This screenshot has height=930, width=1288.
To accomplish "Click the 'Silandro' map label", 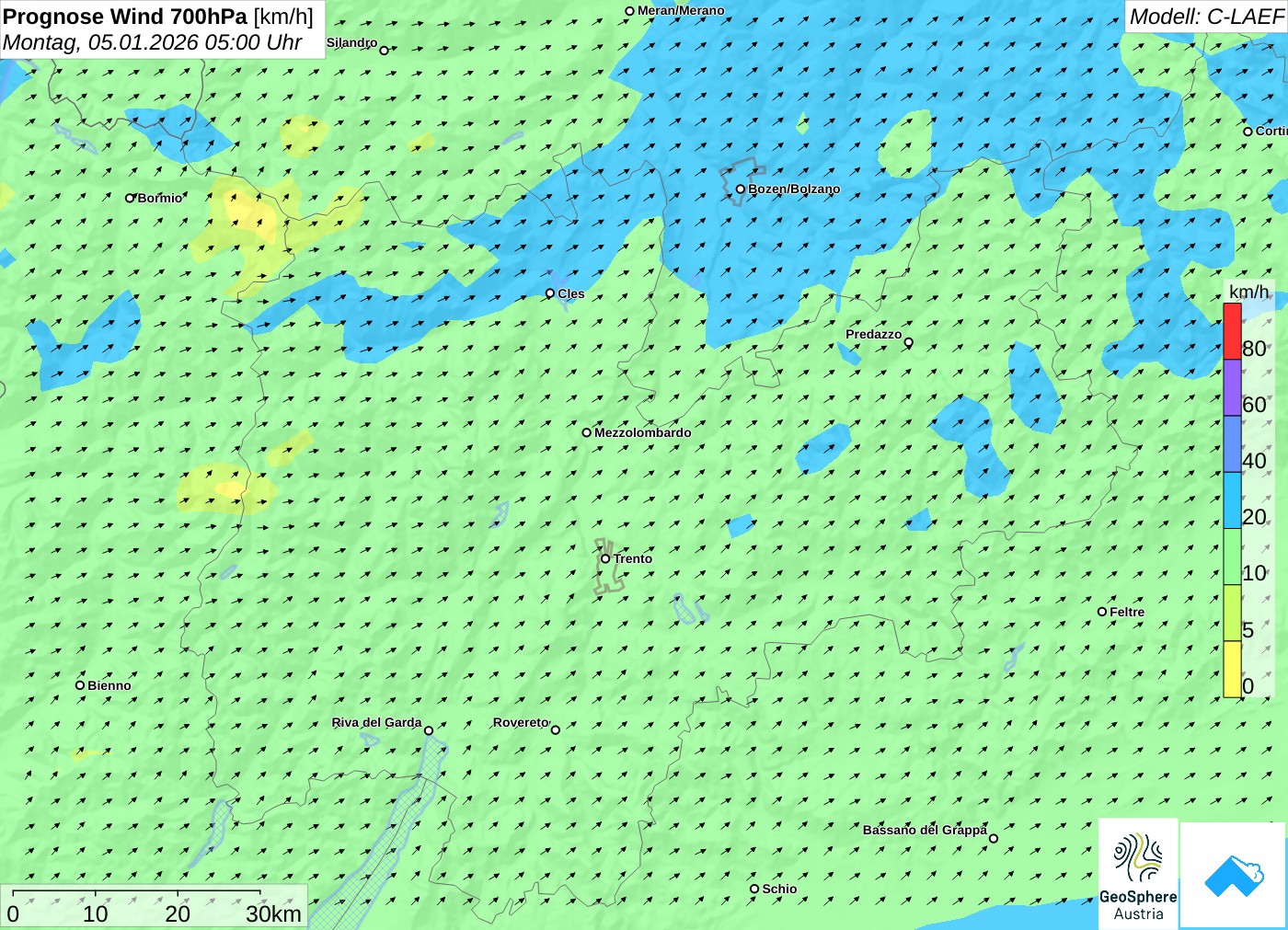I will point(351,42).
